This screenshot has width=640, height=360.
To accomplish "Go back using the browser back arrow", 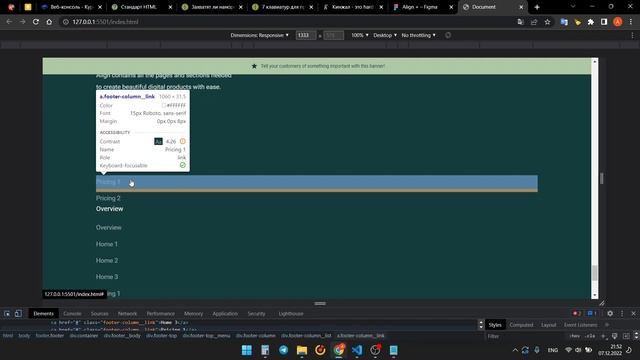I will click(x=9, y=22).
